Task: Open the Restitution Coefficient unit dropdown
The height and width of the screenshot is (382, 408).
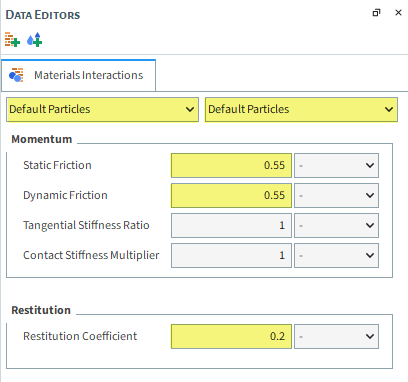Action: [x=336, y=336]
